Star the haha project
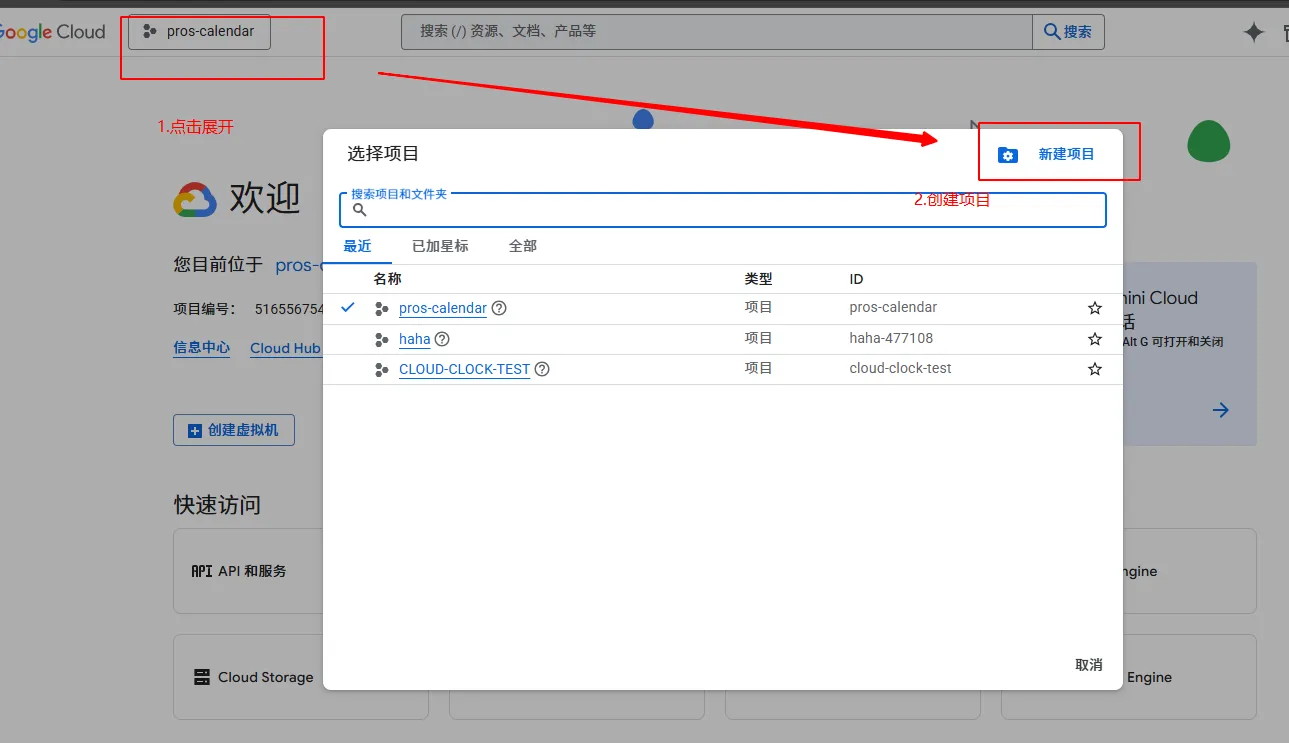 click(x=1094, y=339)
